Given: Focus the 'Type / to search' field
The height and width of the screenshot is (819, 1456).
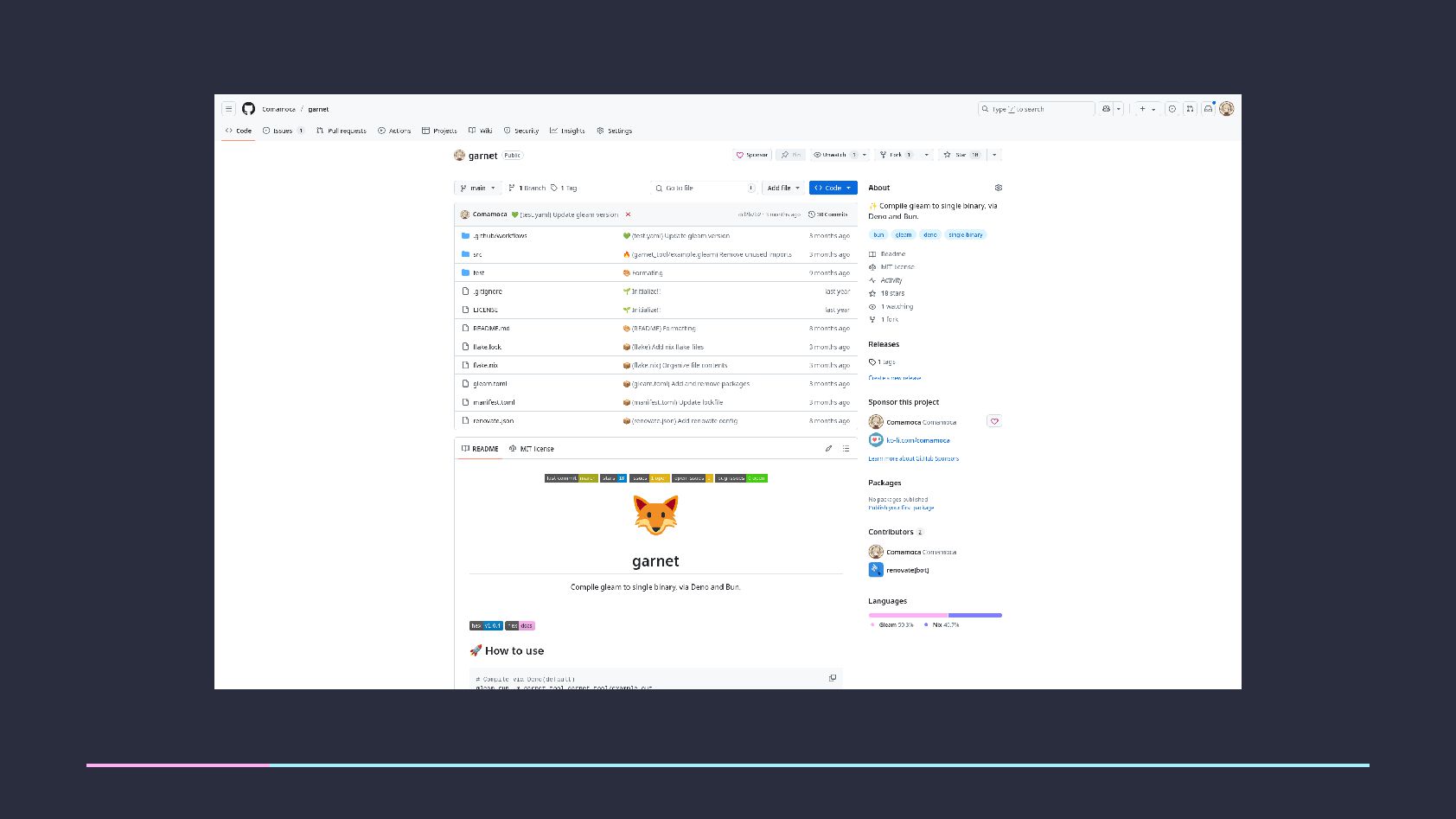Looking at the screenshot, I should [1036, 109].
